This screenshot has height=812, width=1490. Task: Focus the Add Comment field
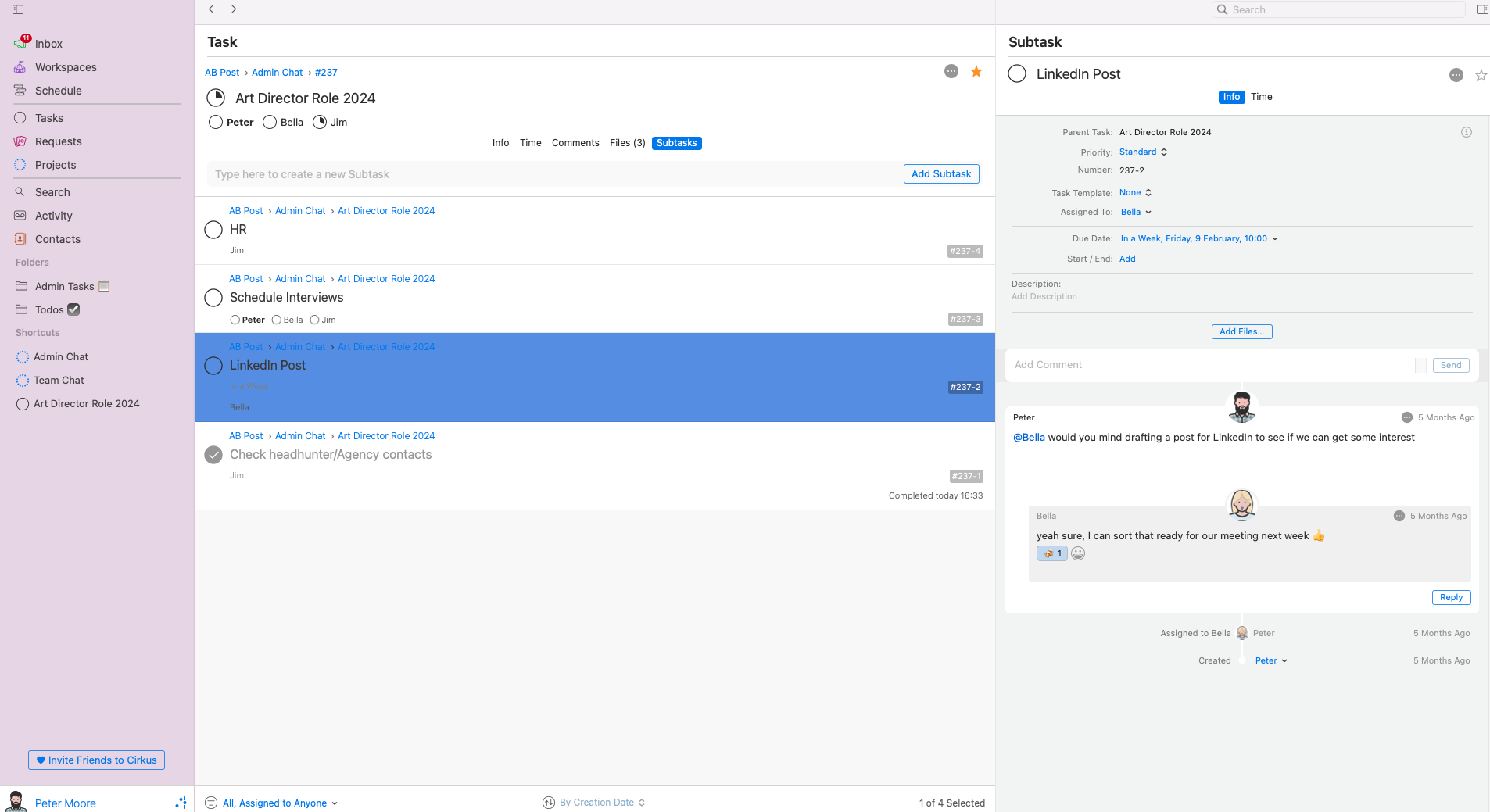[x=1209, y=365]
